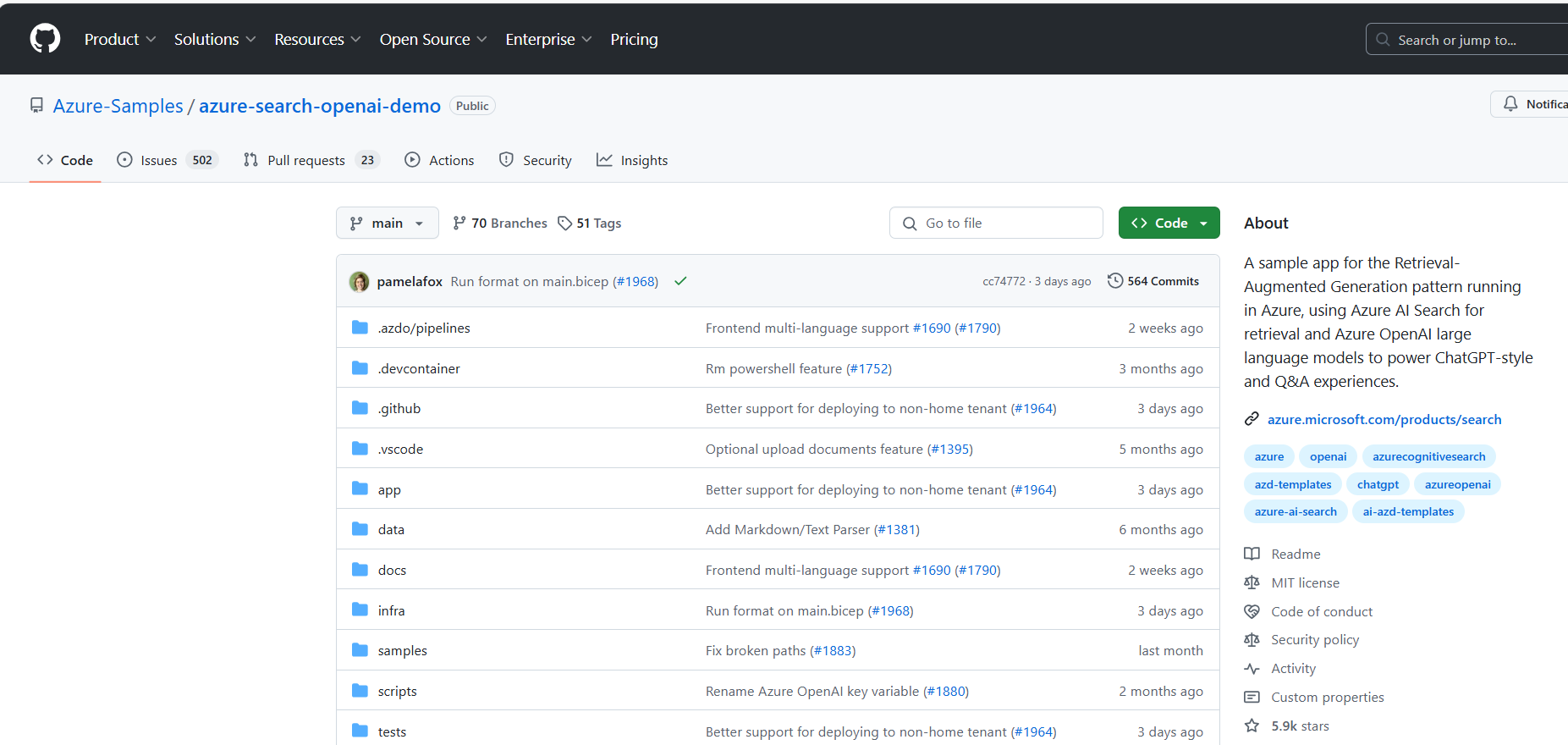Click the GitHub logo icon
The width and height of the screenshot is (1568, 745).
[x=45, y=39]
